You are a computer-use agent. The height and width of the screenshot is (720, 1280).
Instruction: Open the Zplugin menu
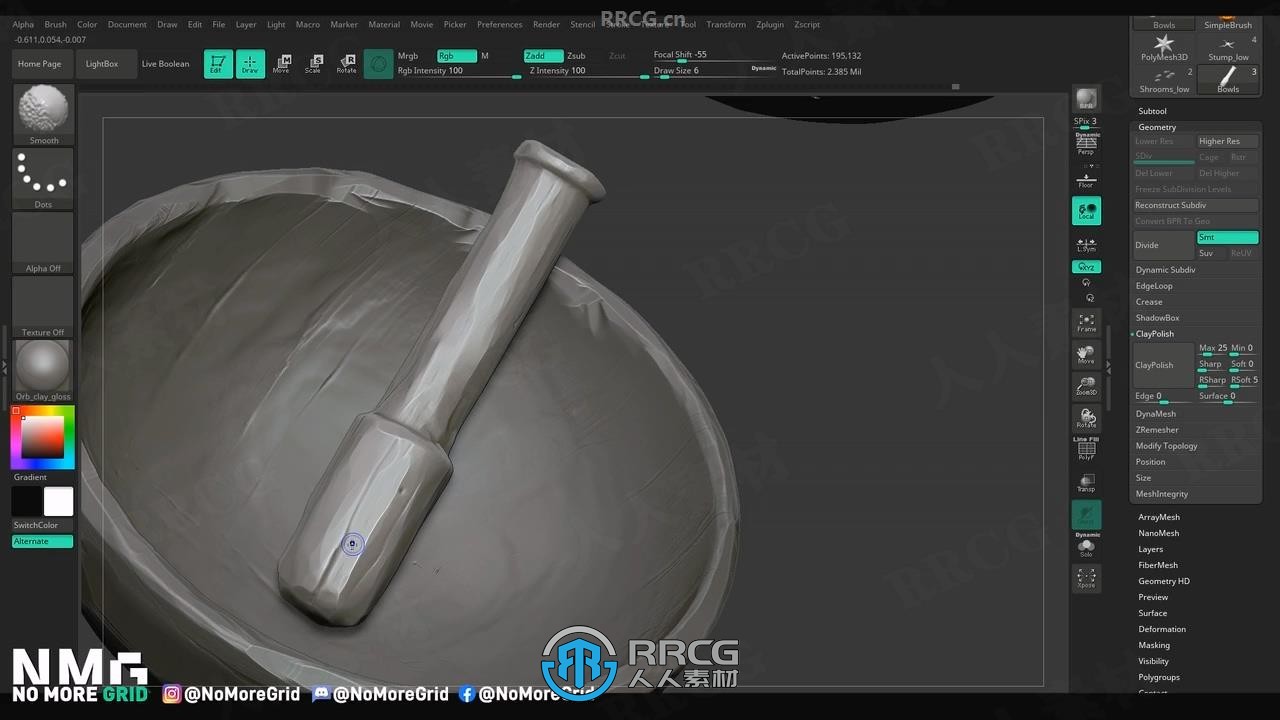[x=770, y=24]
